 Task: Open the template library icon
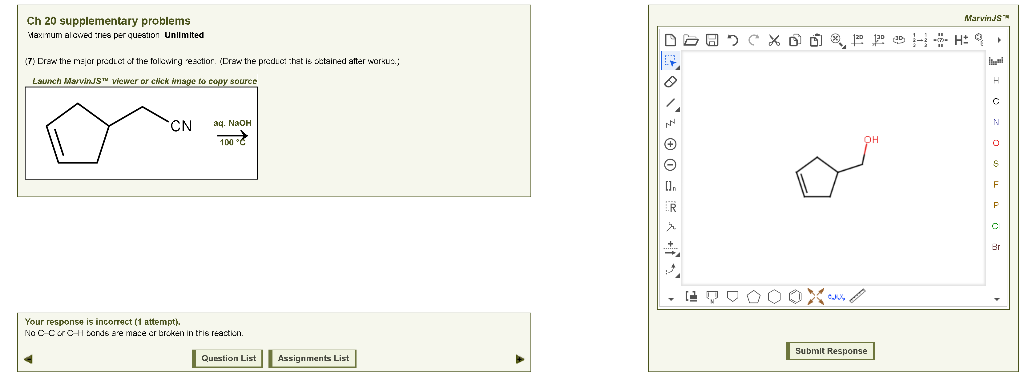[692, 297]
